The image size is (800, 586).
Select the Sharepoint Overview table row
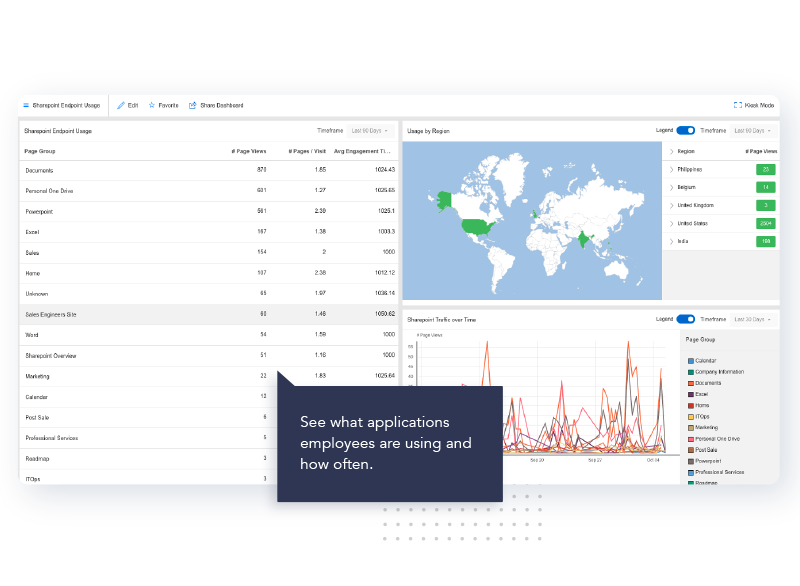[x=209, y=355]
